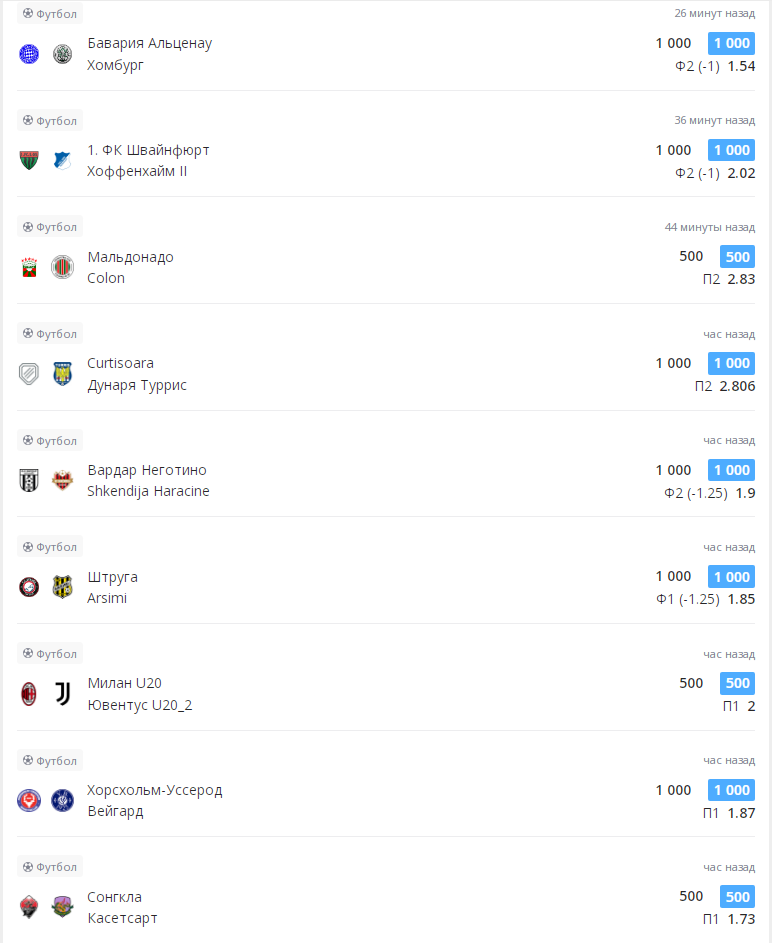Image resolution: width=772 pixels, height=943 pixels.
Task: Open the 1. ФК Швайнфюрт match
Action: tap(148, 150)
